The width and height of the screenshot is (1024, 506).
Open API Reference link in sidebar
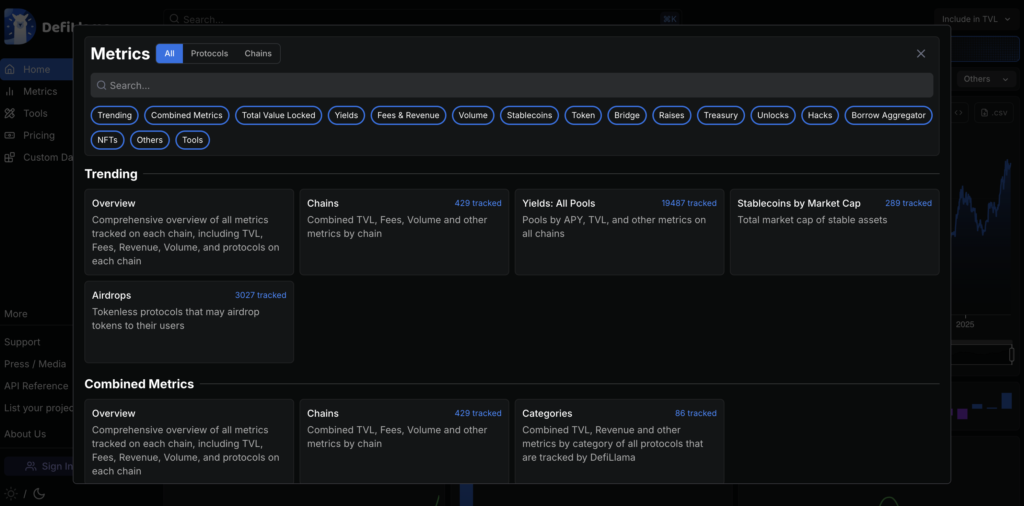(x=37, y=386)
